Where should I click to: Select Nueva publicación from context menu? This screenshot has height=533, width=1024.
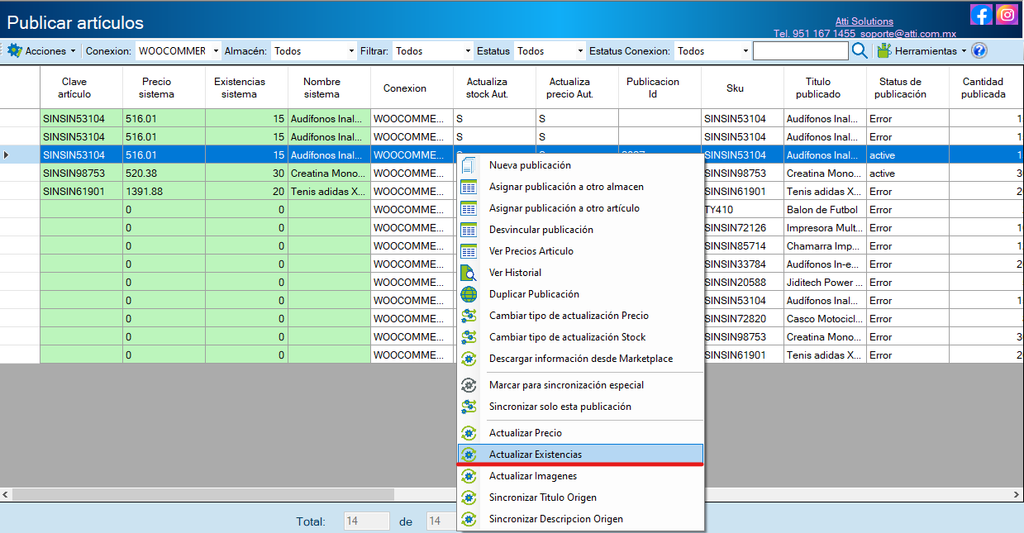tap(581, 166)
